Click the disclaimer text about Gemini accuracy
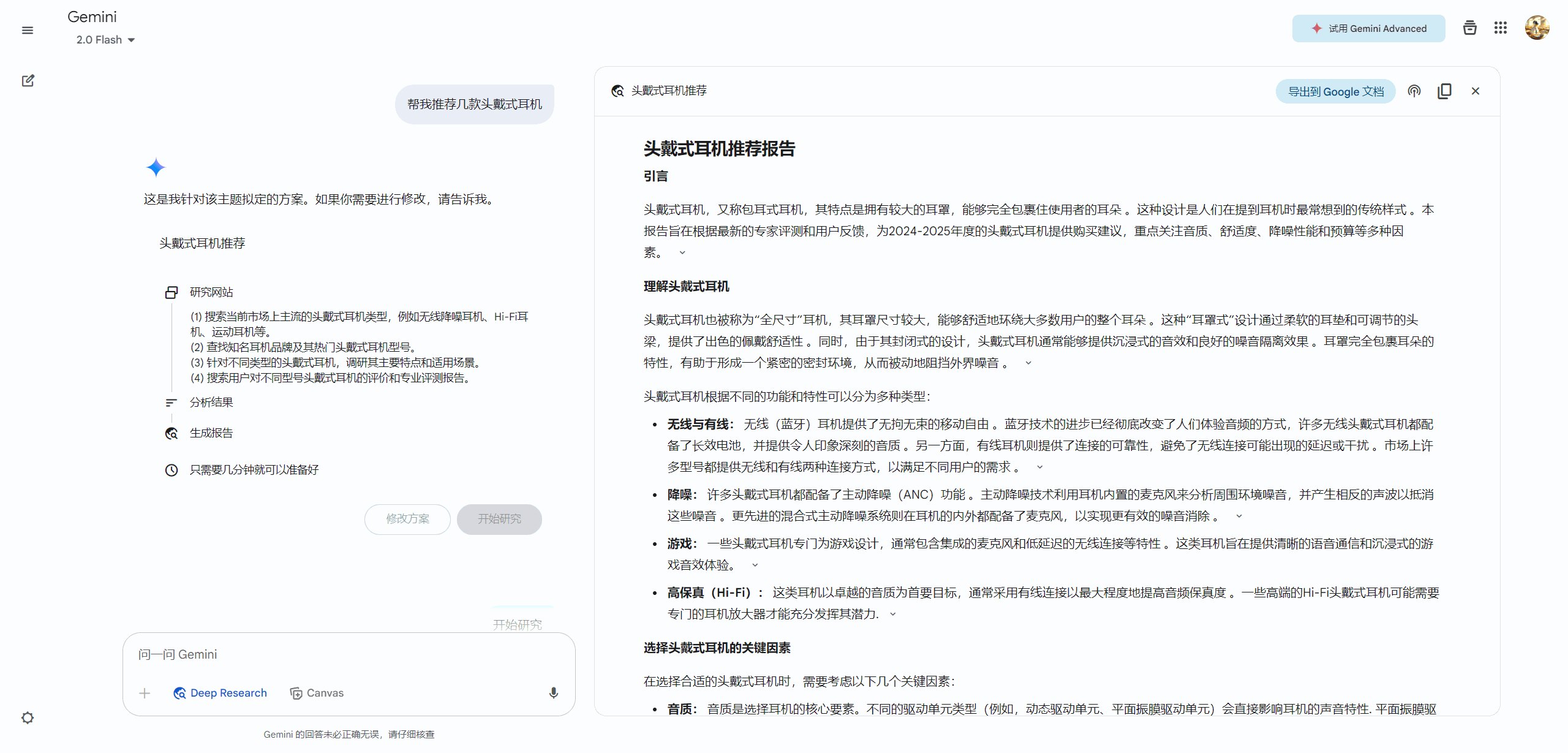The height and width of the screenshot is (753, 1568). point(349,734)
